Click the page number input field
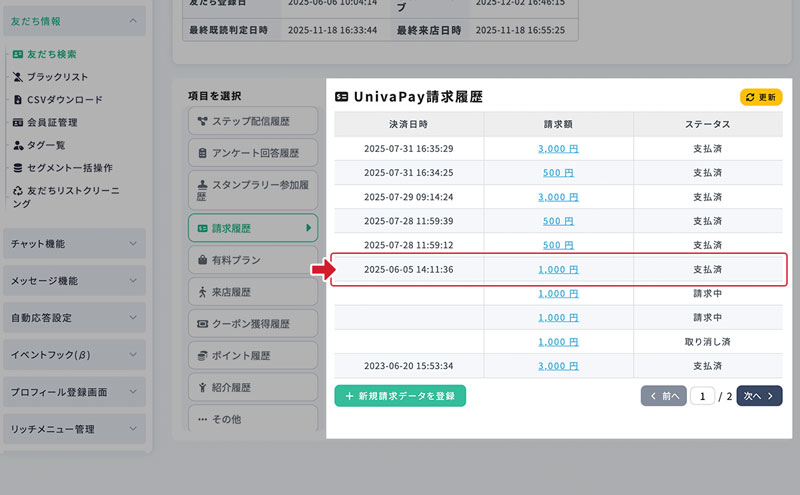 coord(702,396)
